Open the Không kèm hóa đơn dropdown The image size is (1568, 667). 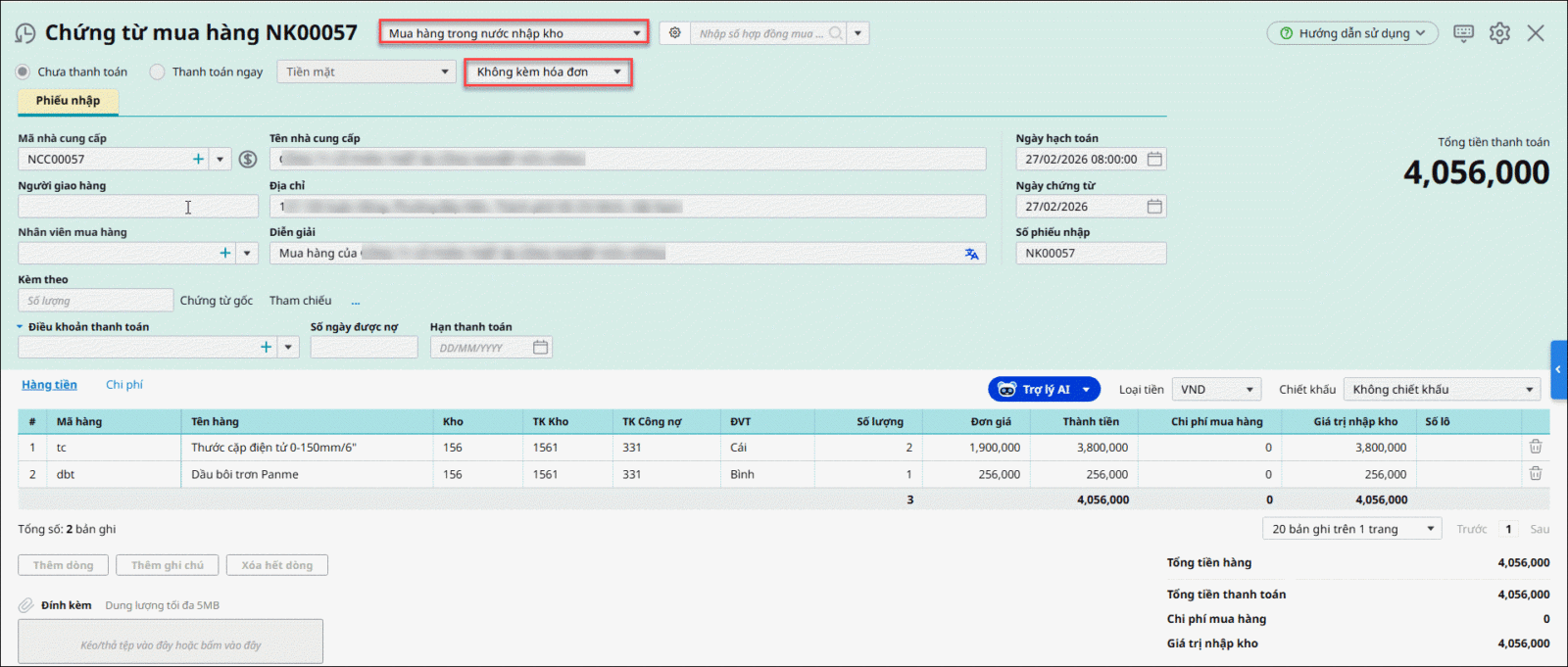548,71
